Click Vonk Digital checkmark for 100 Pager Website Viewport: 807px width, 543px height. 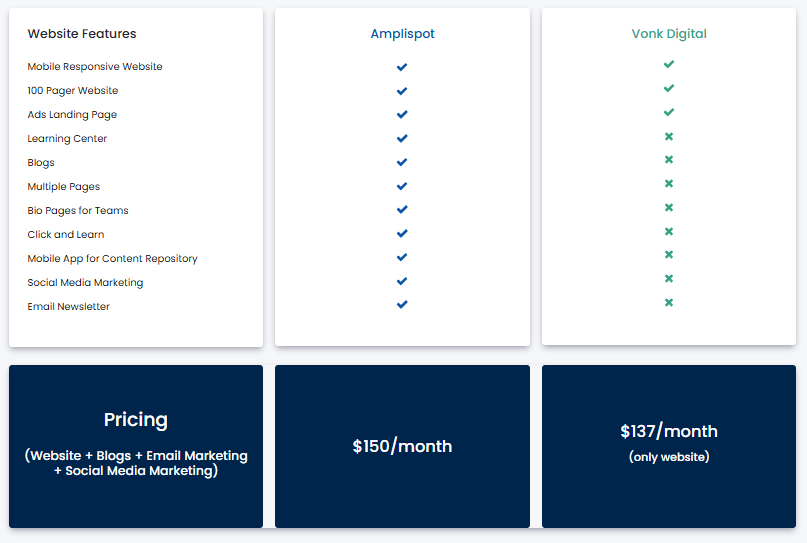point(669,89)
